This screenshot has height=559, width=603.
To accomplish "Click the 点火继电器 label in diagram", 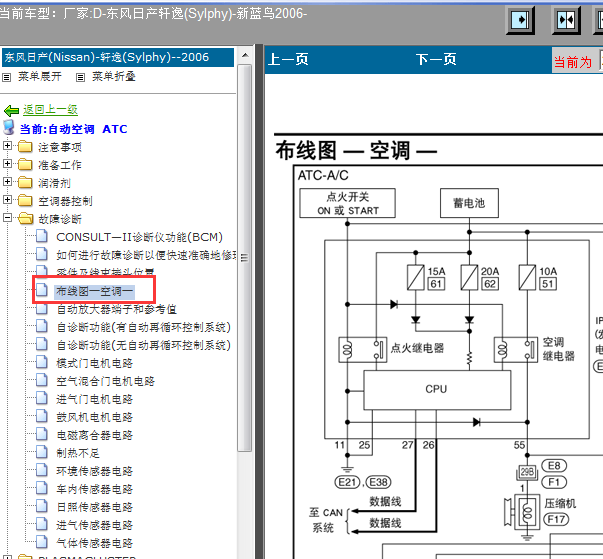I will pos(417,348).
